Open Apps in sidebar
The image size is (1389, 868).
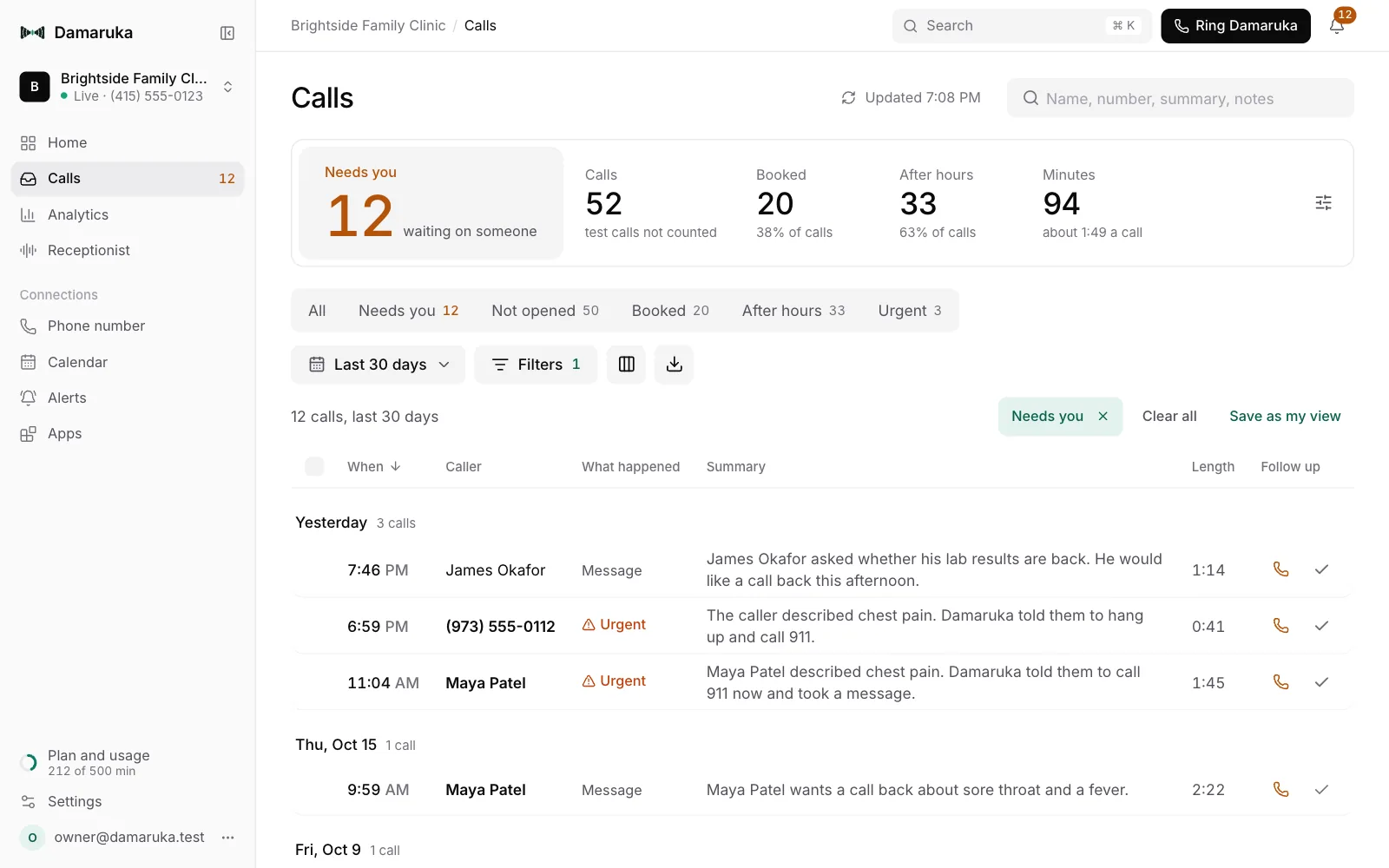point(128,434)
